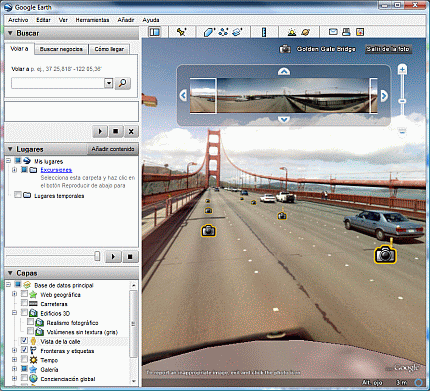Viewport: 430px width, 391px height.
Task: Expand the Excursiones folder node
Action: 14,170
